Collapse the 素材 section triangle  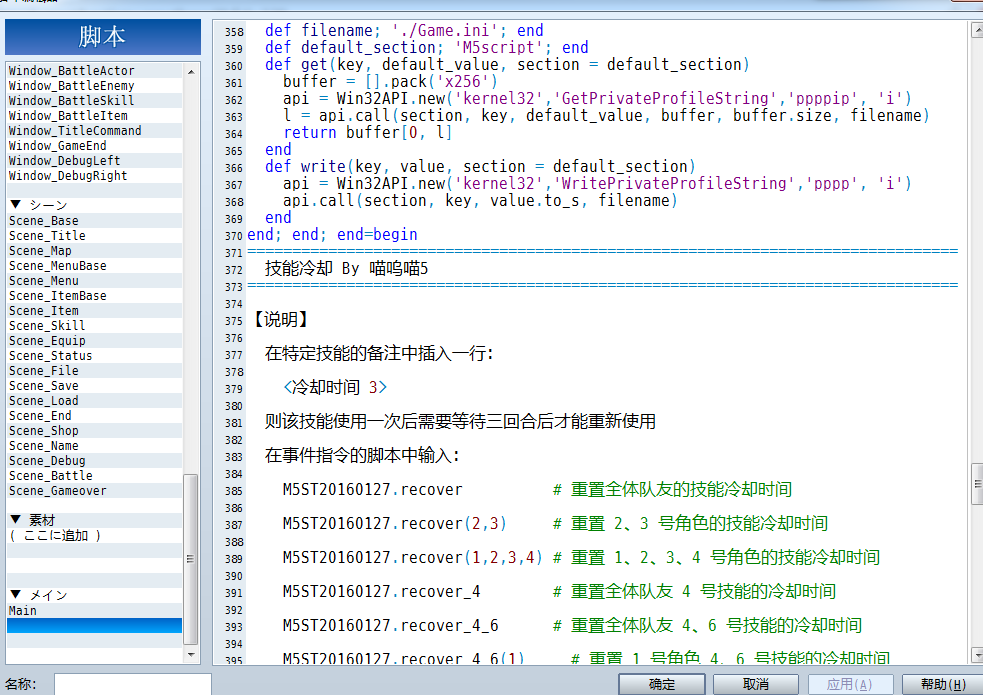point(16,520)
